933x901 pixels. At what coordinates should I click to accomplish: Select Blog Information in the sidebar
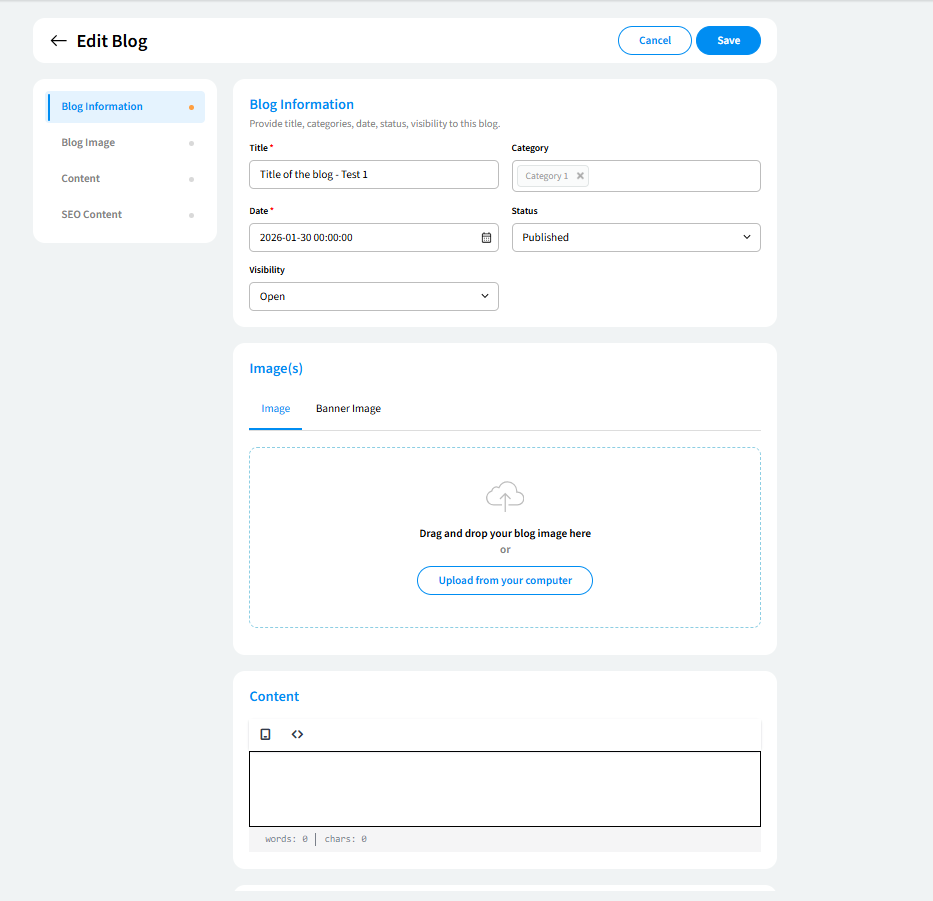click(x=102, y=107)
